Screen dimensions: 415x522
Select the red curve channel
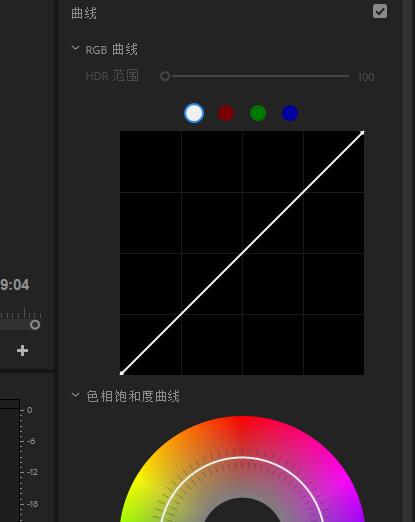coord(226,113)
